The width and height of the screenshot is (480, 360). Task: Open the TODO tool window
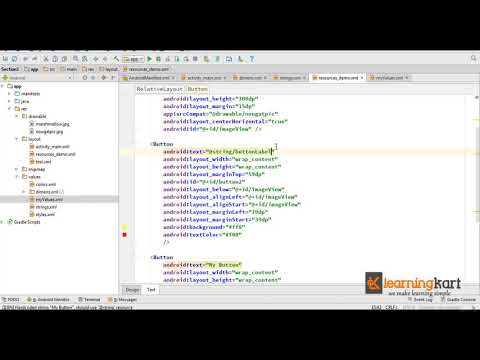click(x=11, y=300)
